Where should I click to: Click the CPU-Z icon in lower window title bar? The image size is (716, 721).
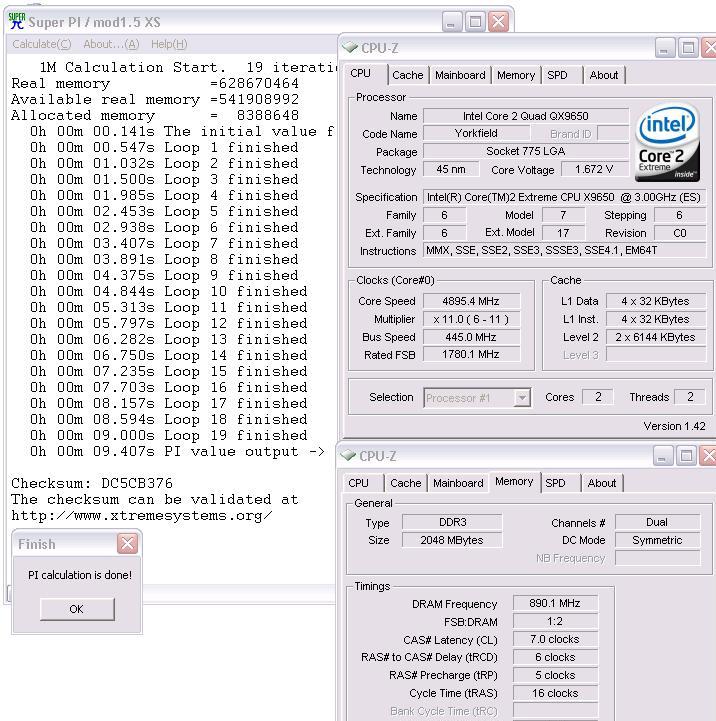click(348, 456)
